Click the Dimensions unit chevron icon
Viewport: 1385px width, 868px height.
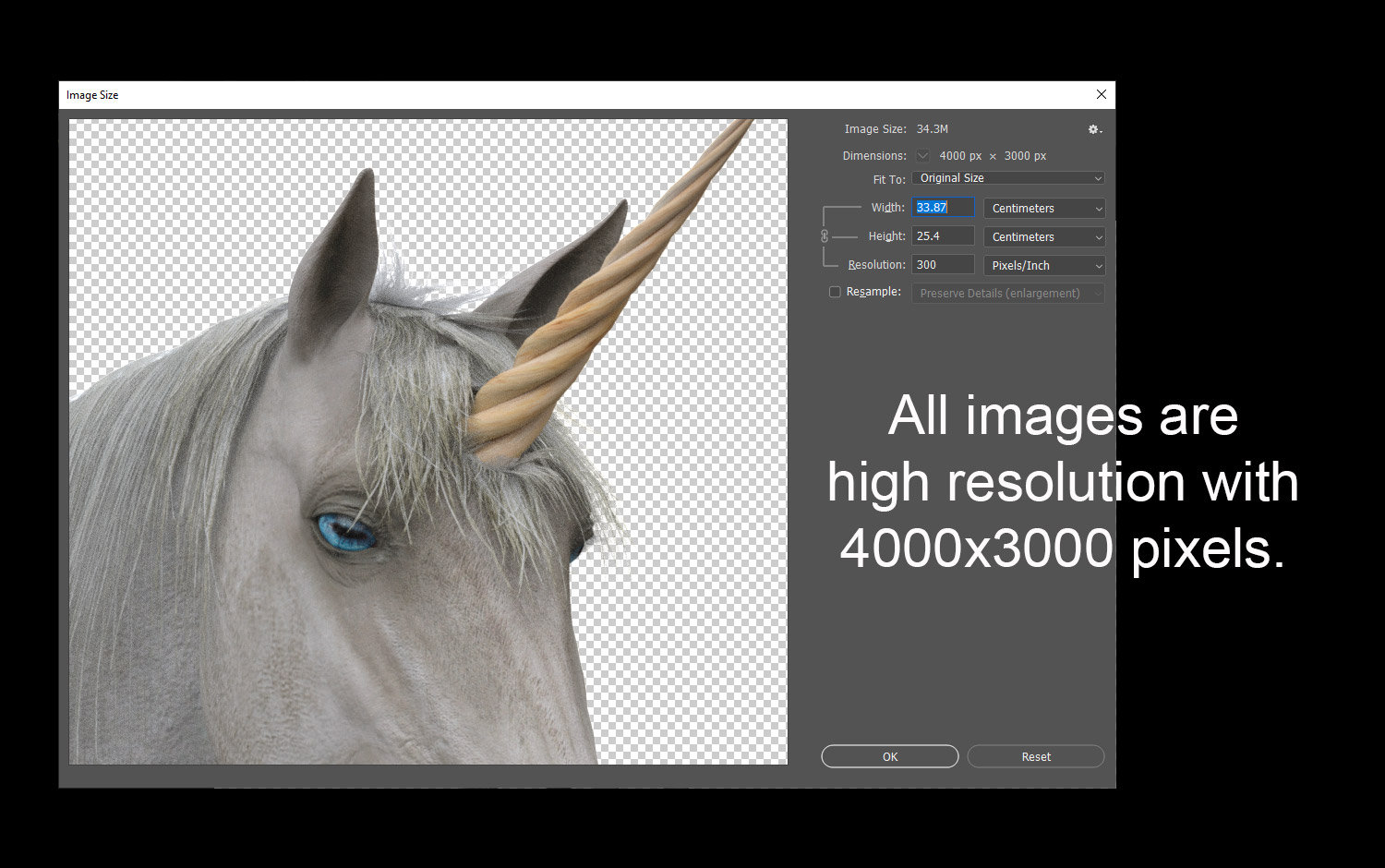tap(922, 155)
